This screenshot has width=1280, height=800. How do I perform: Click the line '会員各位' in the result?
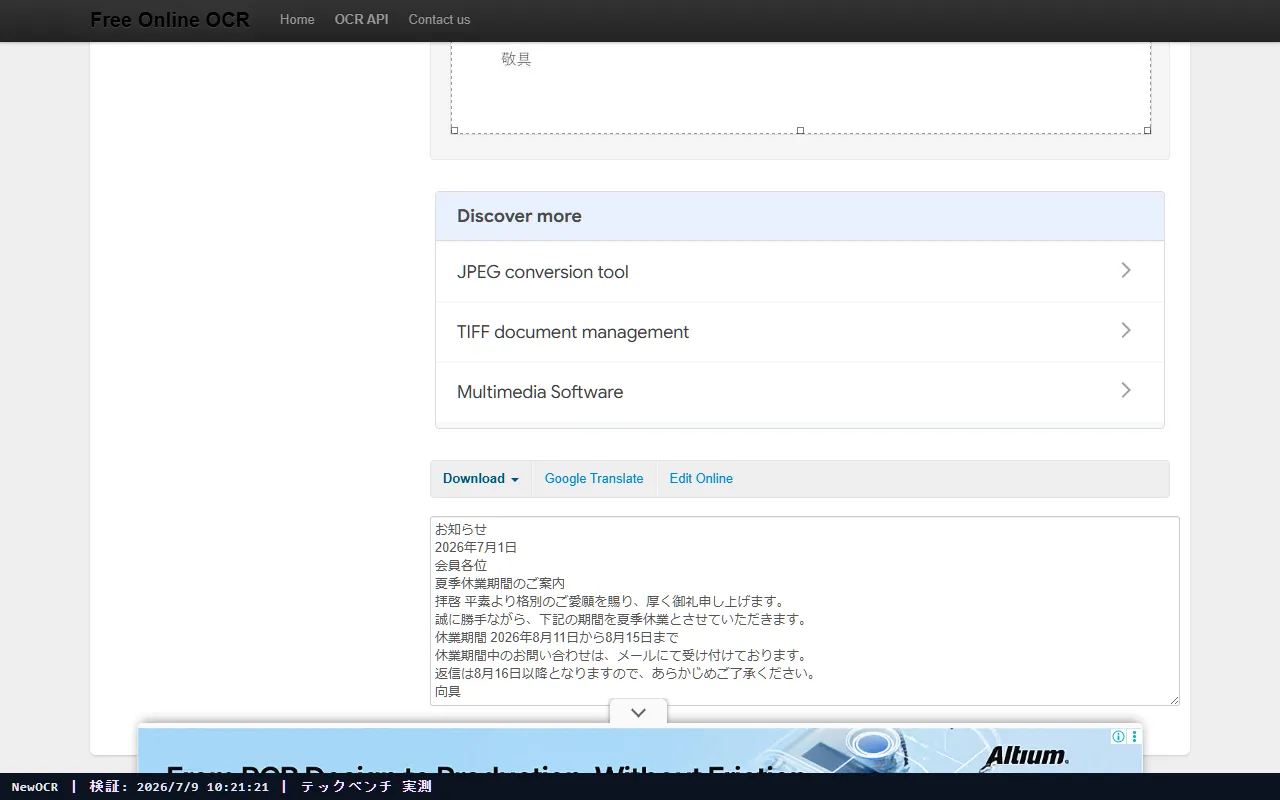pos(461,565)
